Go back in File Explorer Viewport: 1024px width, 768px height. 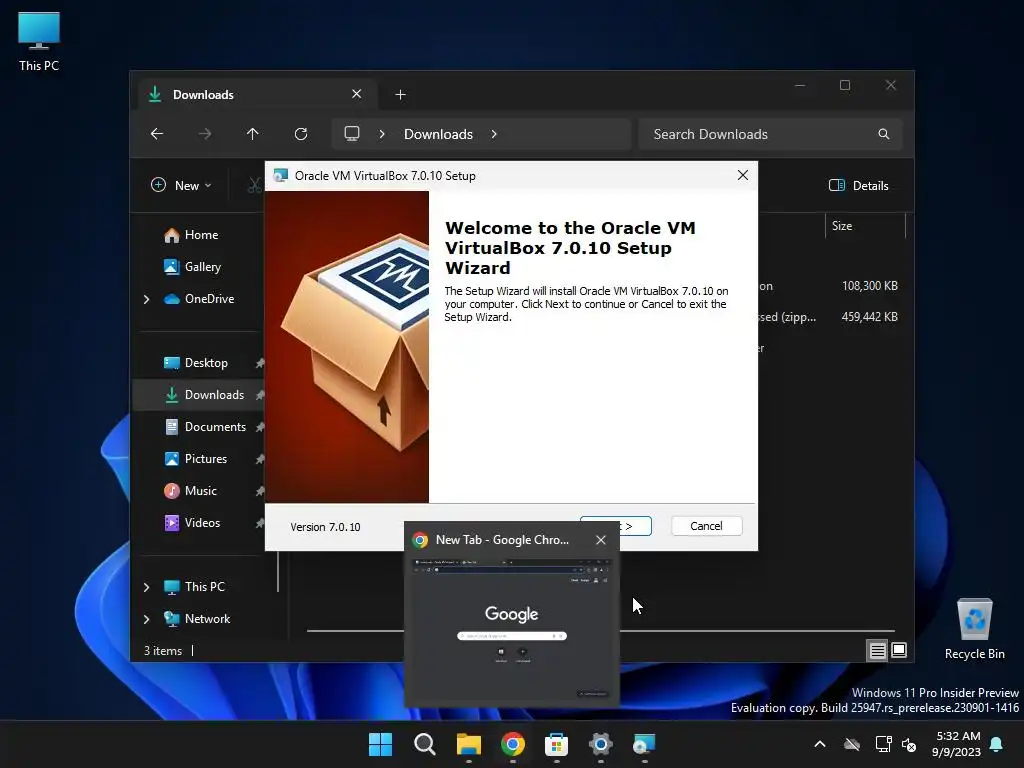pos(157,134)
